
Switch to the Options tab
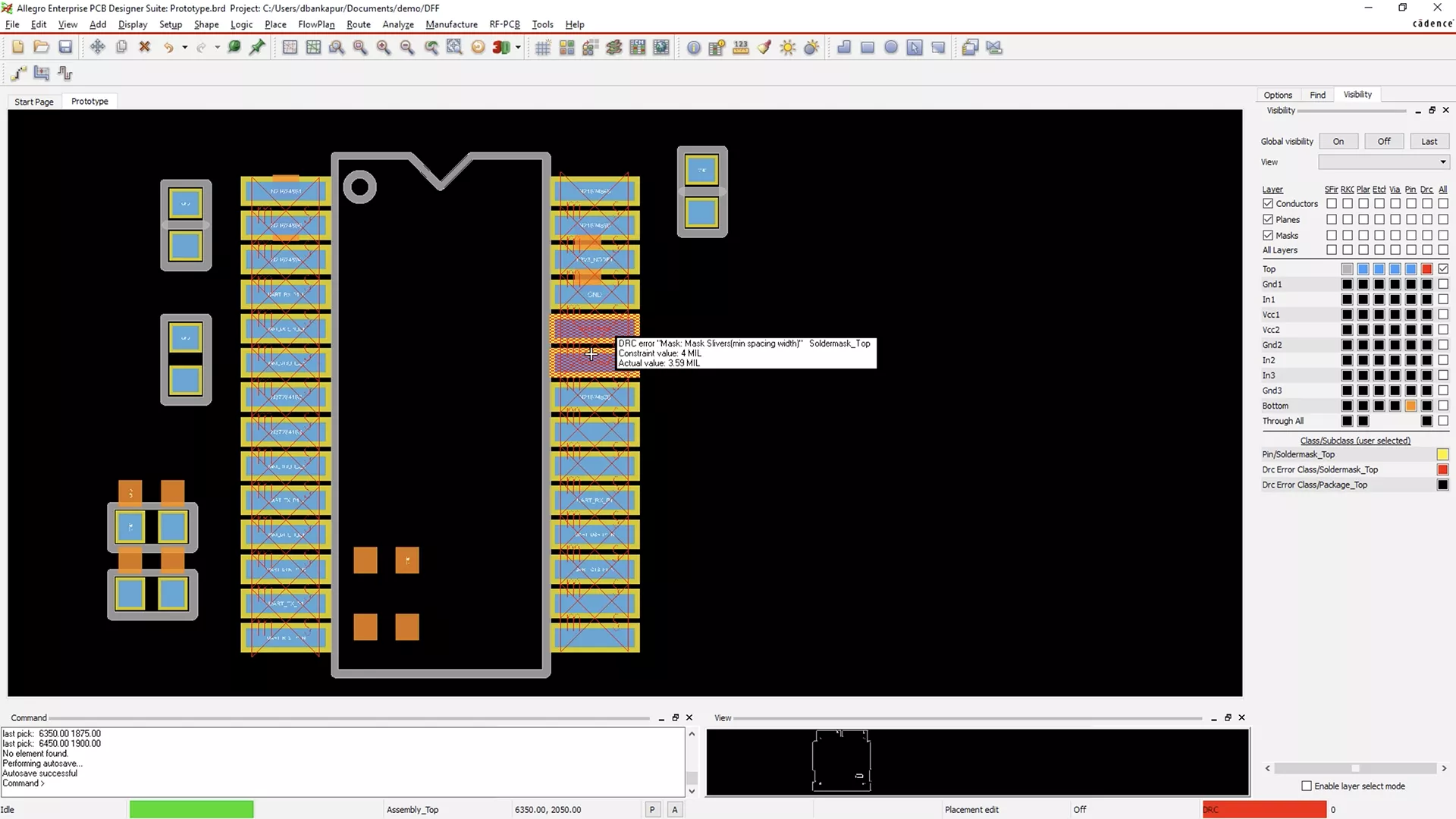(x=1278, y=94)
